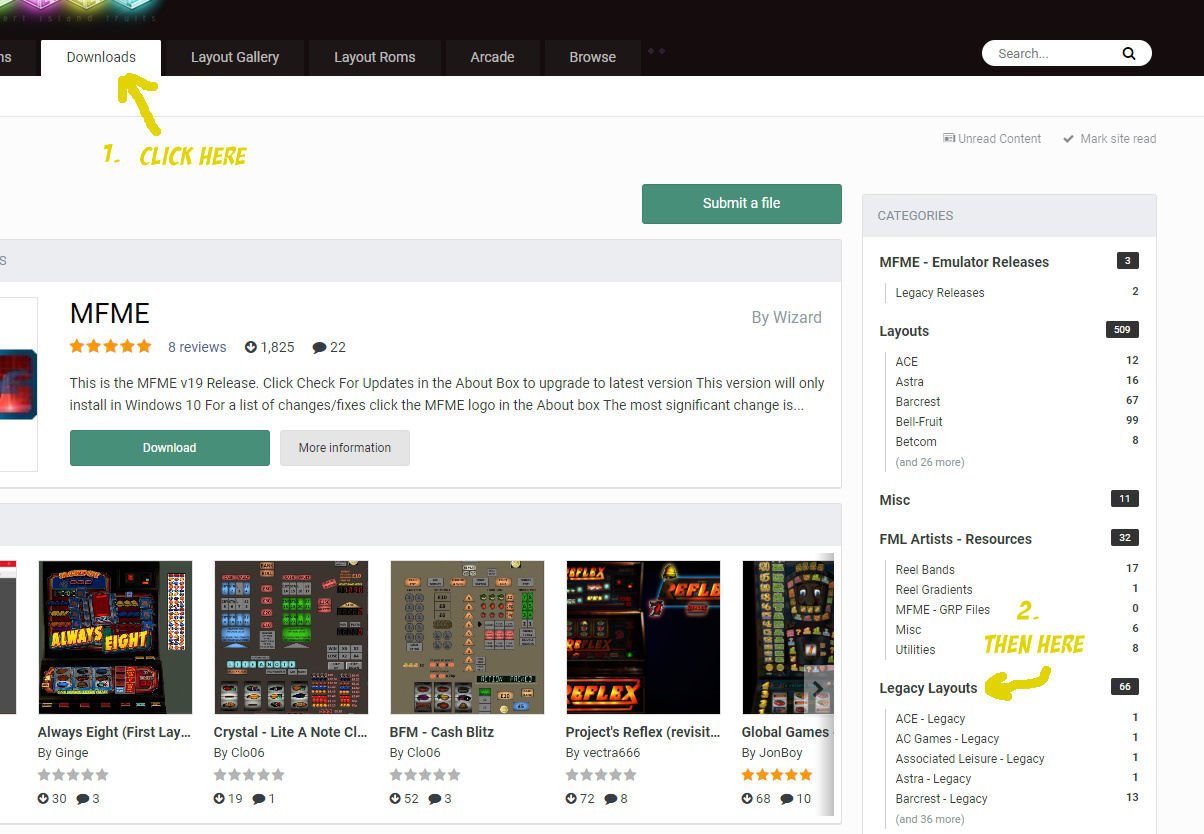Open Unread Content link

point(992,139)
